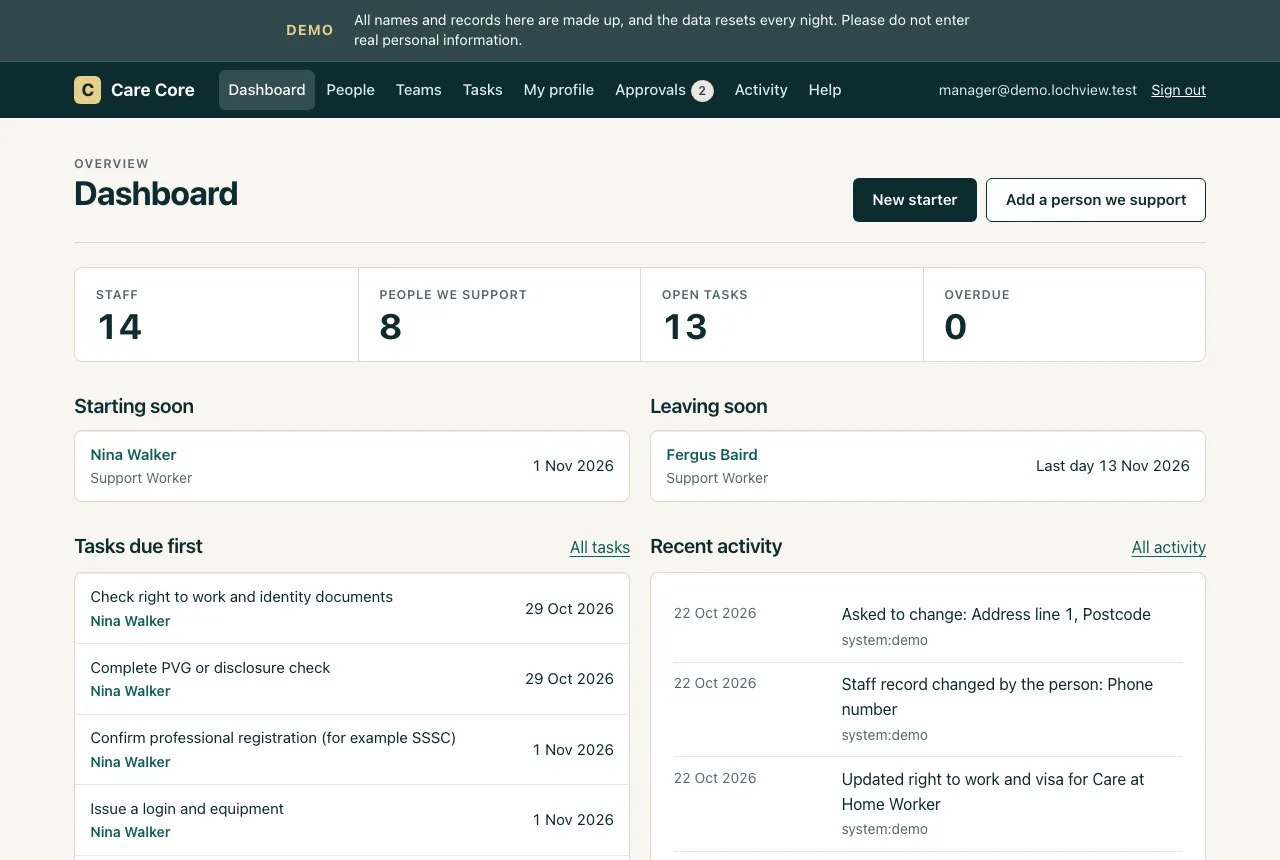The height and width of the screenshot is (860, 1280).
Task: Navigate to Tasks in the top bar
Action: (x=482, y=90)
